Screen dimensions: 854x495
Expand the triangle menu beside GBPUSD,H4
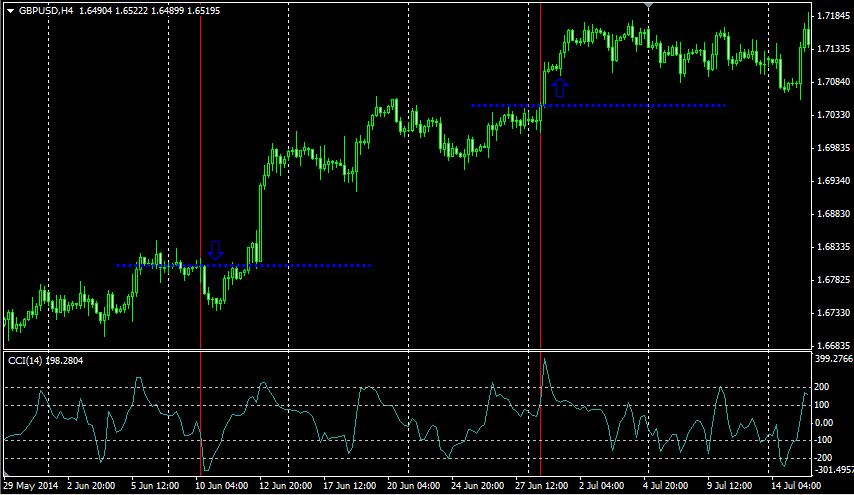tap(10, 11)
